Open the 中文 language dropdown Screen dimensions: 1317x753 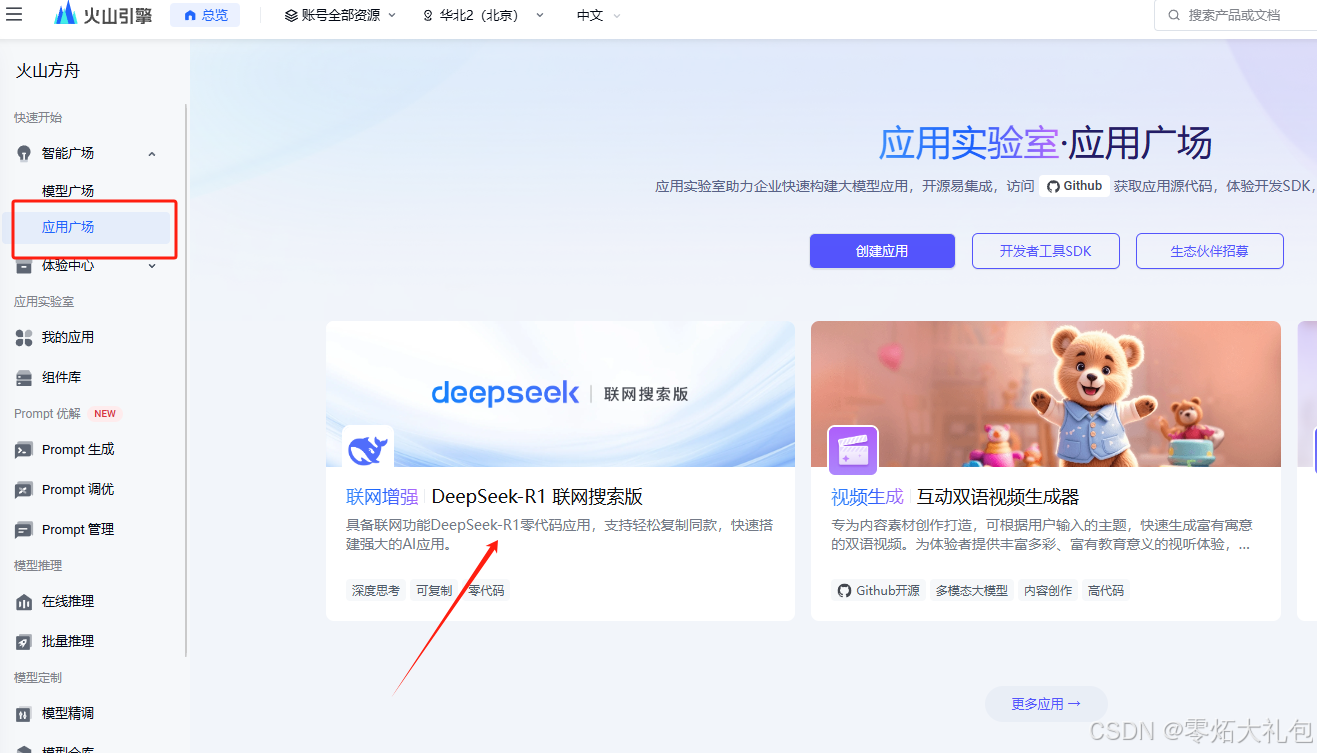pyautogui.click(x=598, y=15)
